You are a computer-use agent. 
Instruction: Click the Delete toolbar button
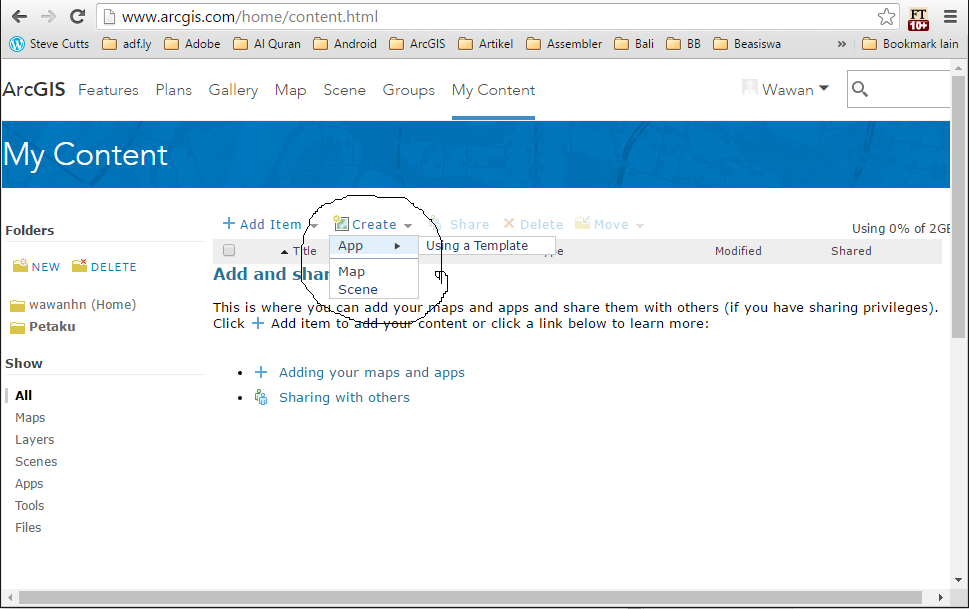533,224
